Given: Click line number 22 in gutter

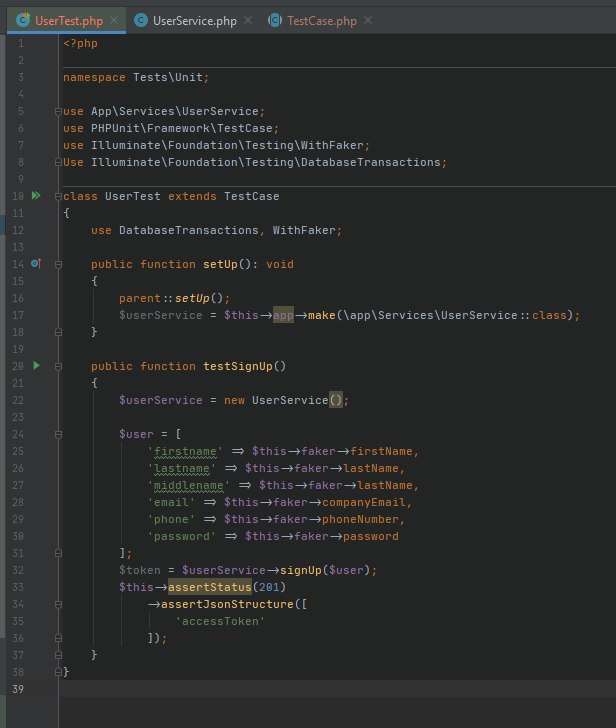Looking at the screenshot, I should (x=18, y=400).
